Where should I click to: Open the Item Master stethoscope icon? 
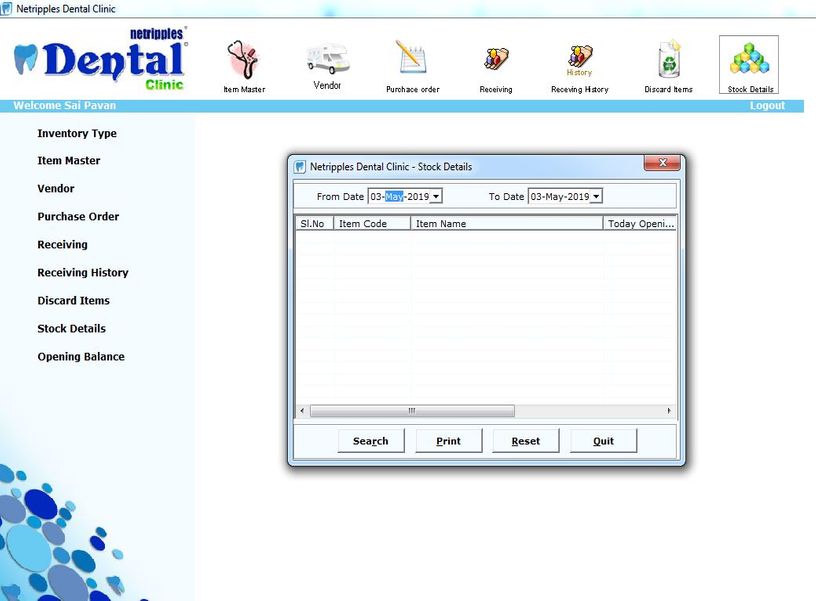coord(244,66)
